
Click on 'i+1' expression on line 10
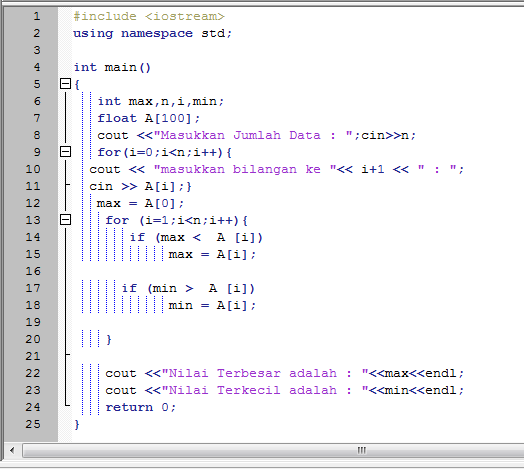tap(373, 169)
